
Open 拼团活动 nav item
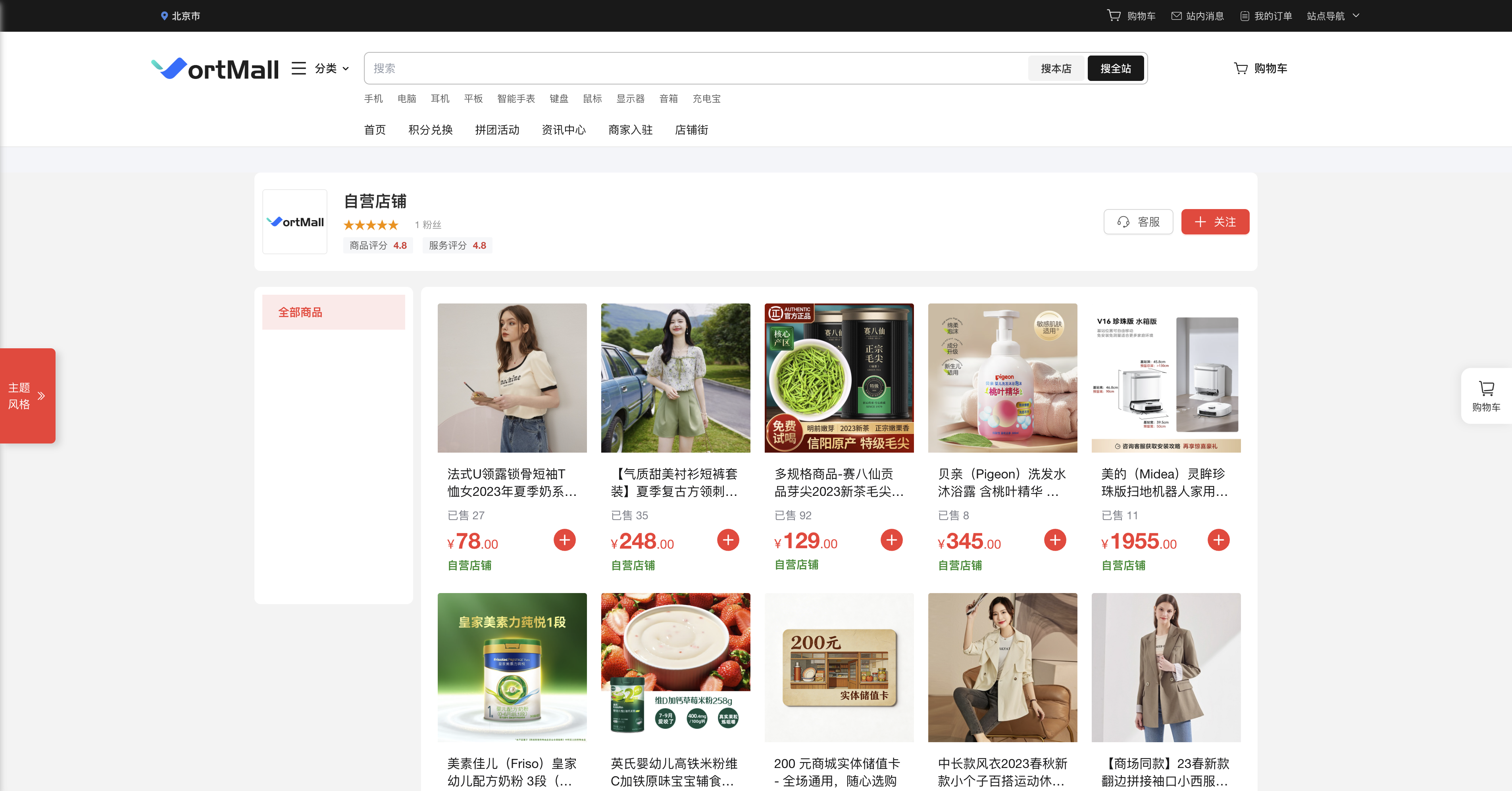point(497,130)
